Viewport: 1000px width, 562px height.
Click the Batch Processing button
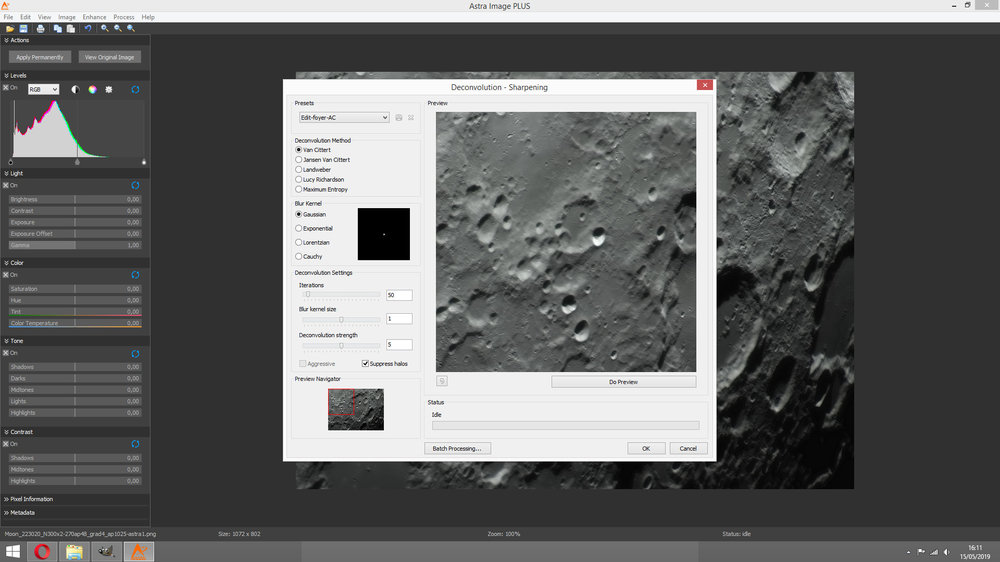457,448
